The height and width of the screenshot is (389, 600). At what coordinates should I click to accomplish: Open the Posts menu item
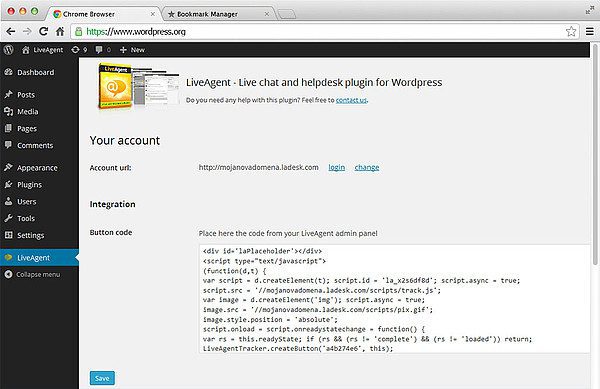point(39,94)
